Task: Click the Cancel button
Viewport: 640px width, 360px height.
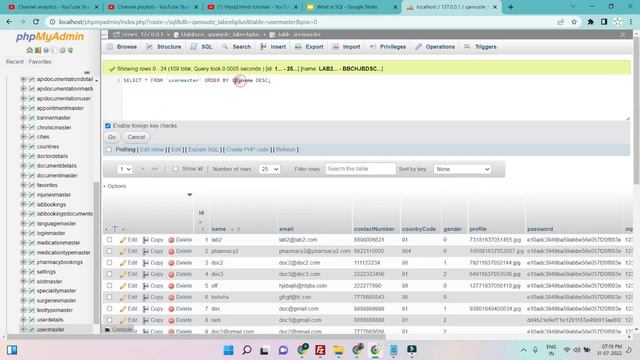Action: pos(136,137)
